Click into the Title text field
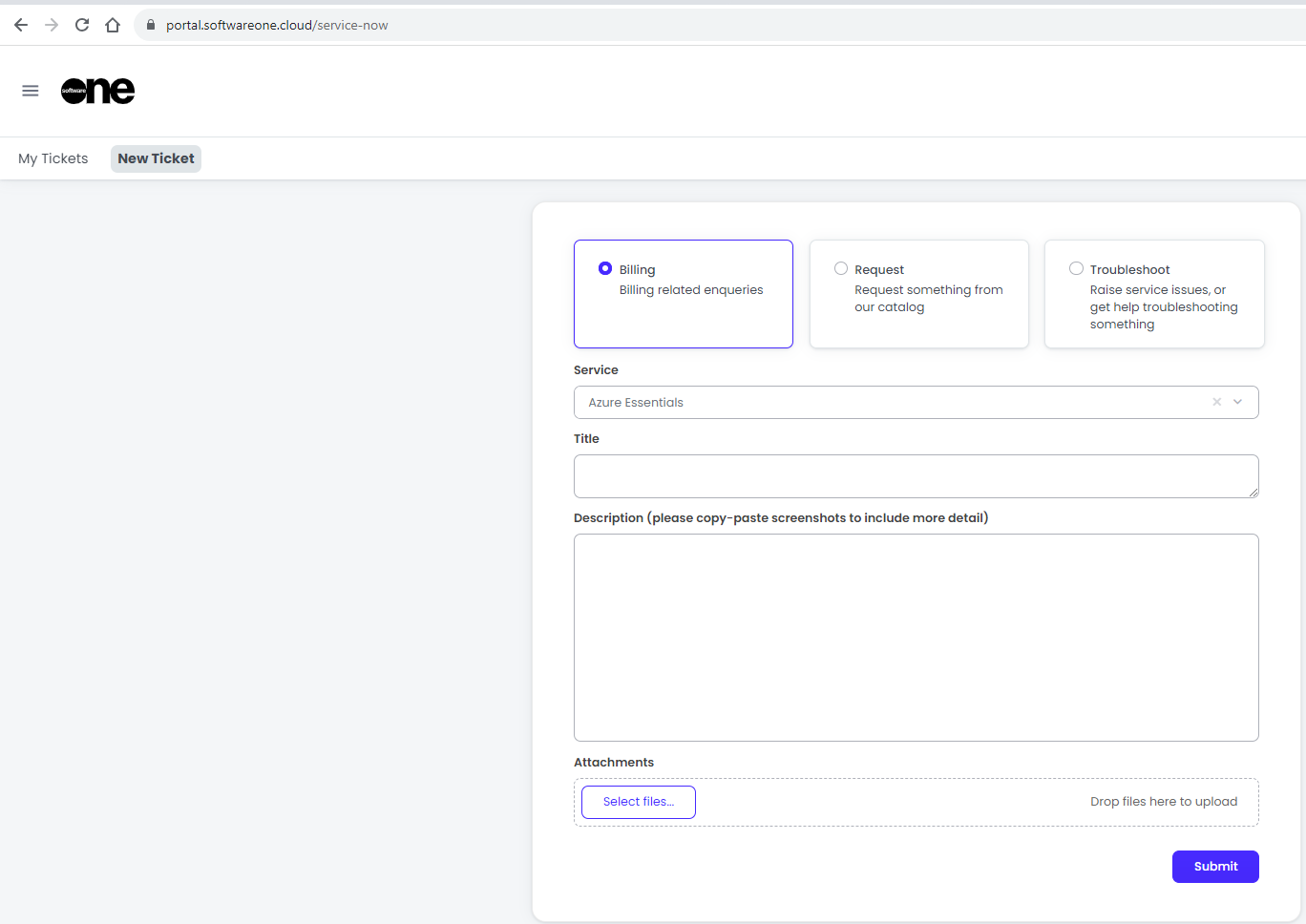 pyautogui.click(x=915, y=476)
